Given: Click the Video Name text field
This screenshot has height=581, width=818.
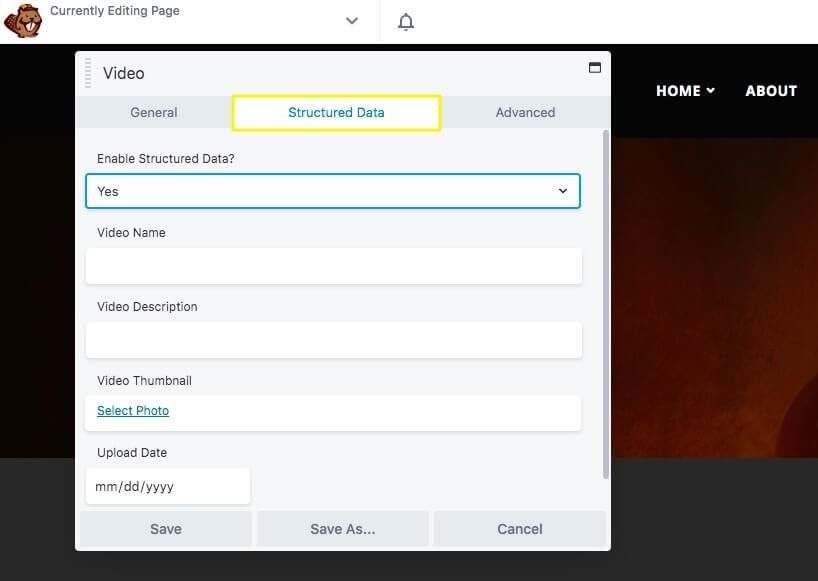Looking at the screenshot, I should click(x=333, y=266).
